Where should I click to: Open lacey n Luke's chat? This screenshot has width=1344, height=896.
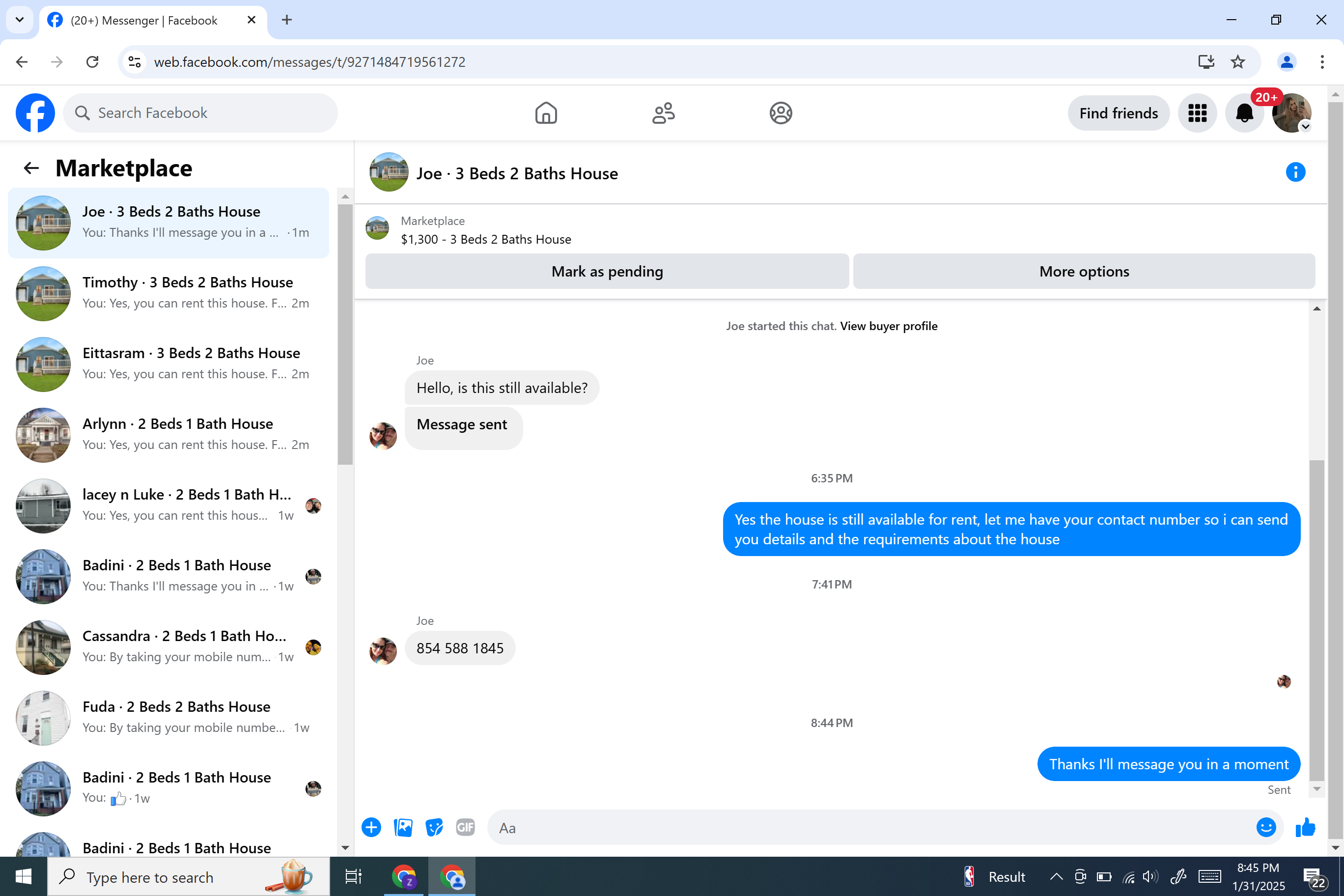coord(168,506)
